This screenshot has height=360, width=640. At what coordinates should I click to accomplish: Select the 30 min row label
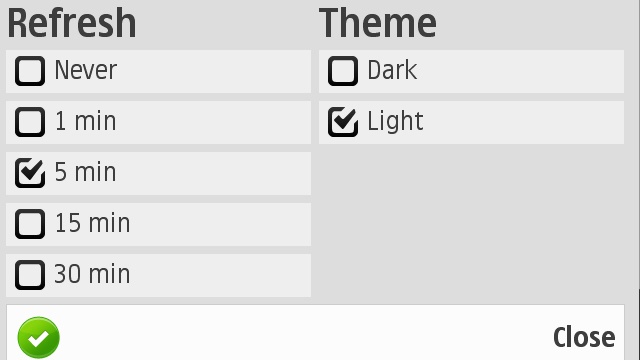click(92, 274)
